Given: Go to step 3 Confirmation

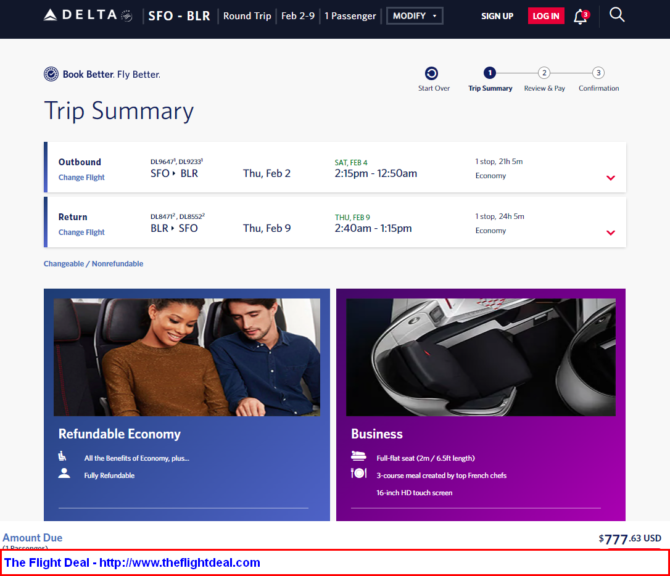Looking at the screenshot, I should click(598, 73).
